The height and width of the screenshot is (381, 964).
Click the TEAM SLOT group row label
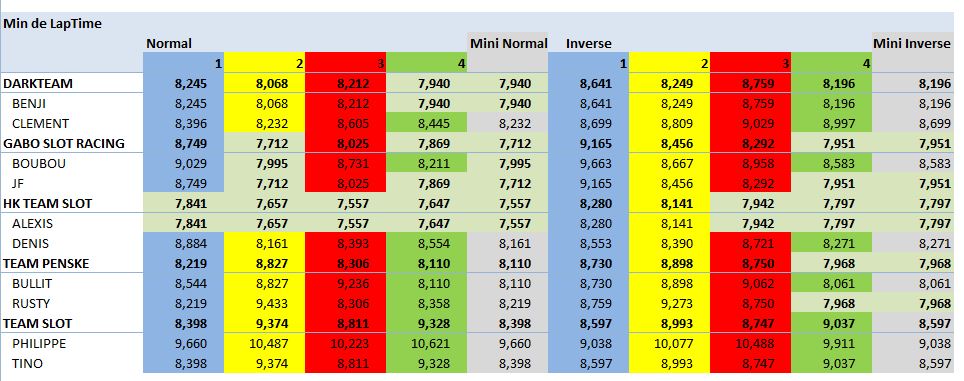coord(38,323)
